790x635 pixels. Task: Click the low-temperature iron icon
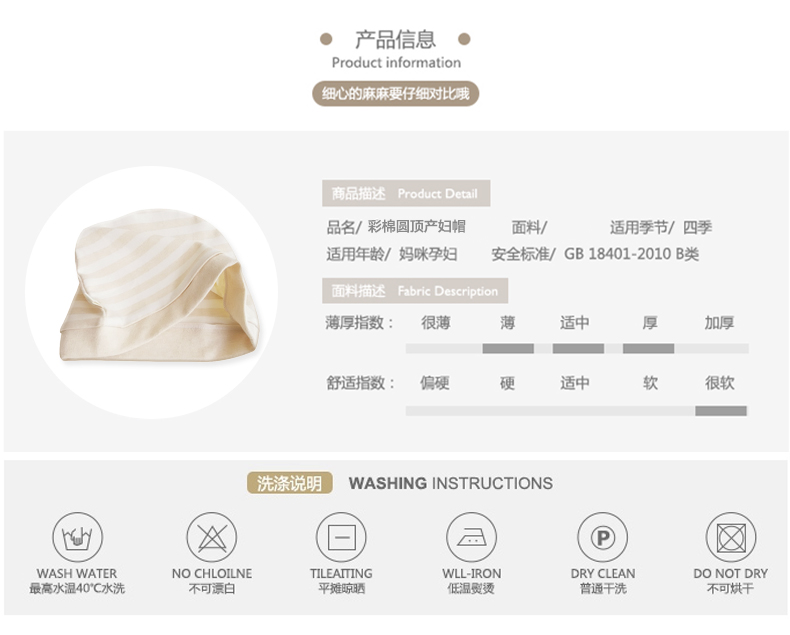click(x=472, y=538)
